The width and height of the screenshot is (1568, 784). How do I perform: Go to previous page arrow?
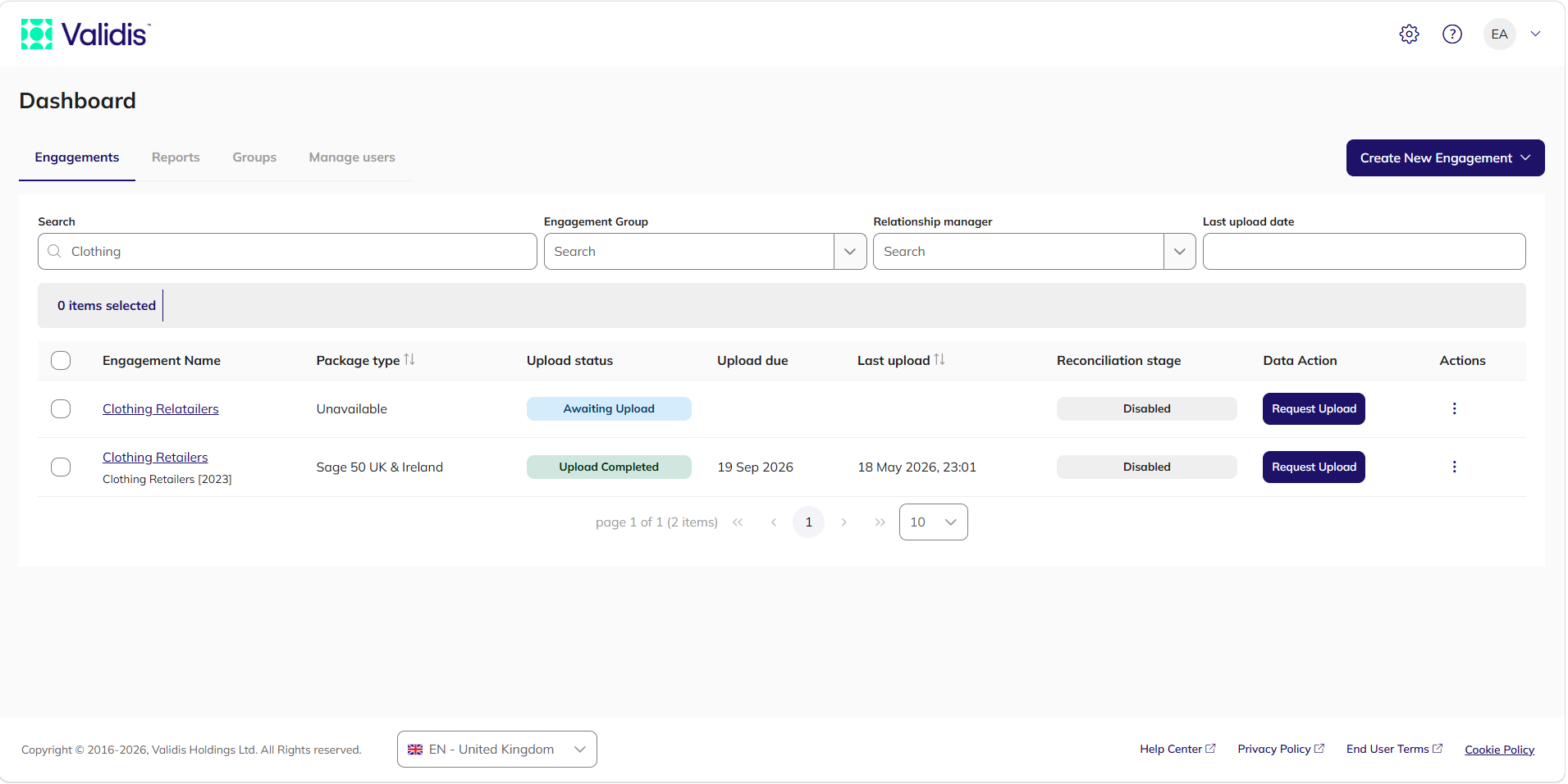pyautogui.click(x=773, y=522)
